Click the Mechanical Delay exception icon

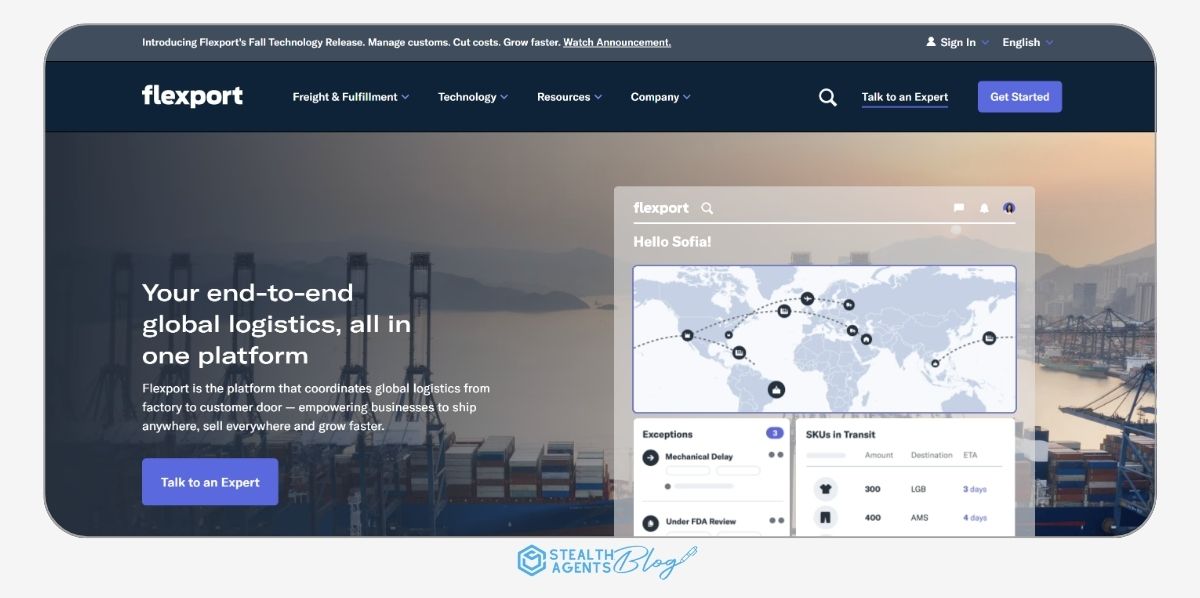tap(651, 456)
